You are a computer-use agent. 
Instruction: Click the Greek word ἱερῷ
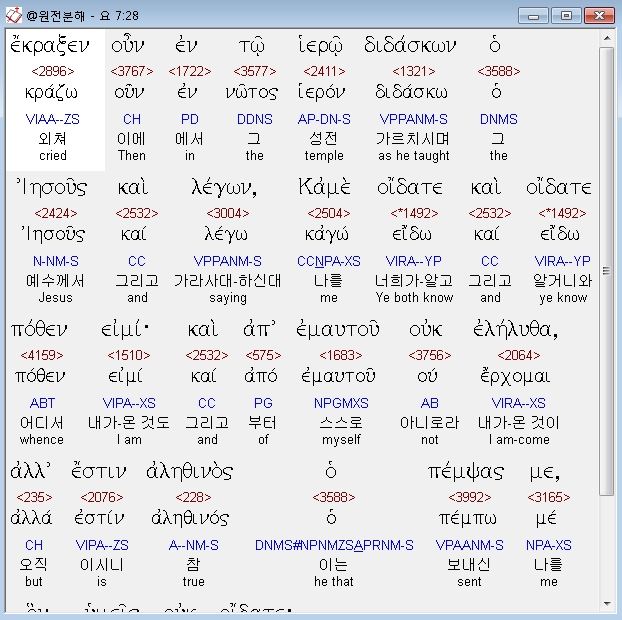coord(321,45)
